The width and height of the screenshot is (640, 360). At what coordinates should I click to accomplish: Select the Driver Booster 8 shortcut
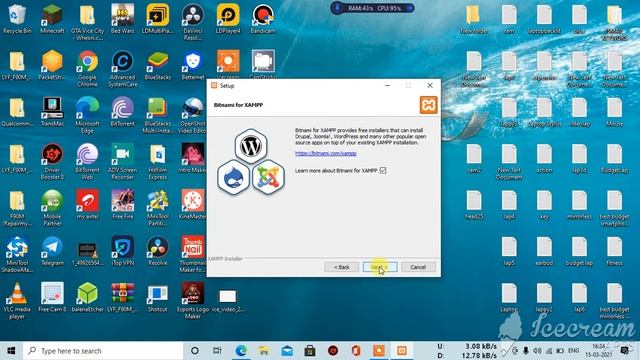tap(52, 162)
